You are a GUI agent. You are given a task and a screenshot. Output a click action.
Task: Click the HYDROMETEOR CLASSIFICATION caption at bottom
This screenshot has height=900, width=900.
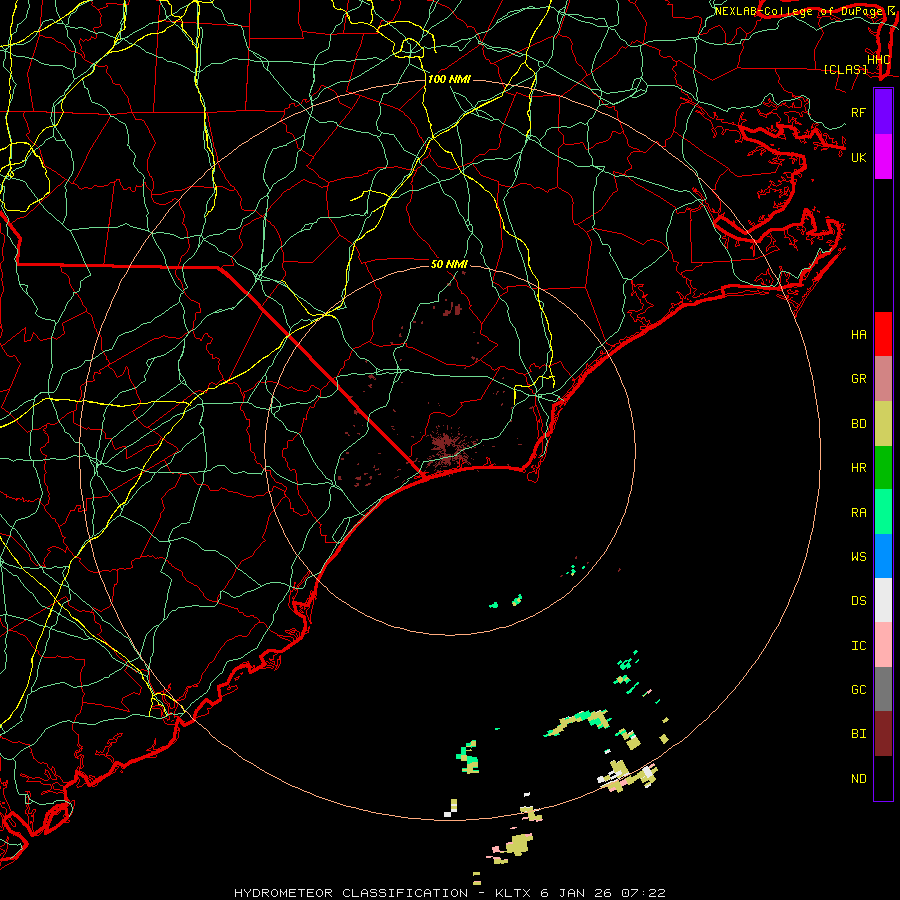coord(449,893)
